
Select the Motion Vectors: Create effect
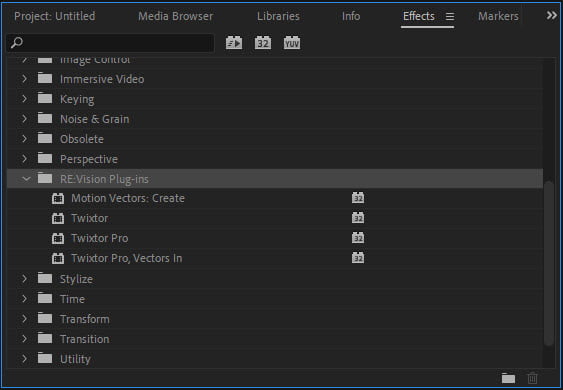(128, 198)
